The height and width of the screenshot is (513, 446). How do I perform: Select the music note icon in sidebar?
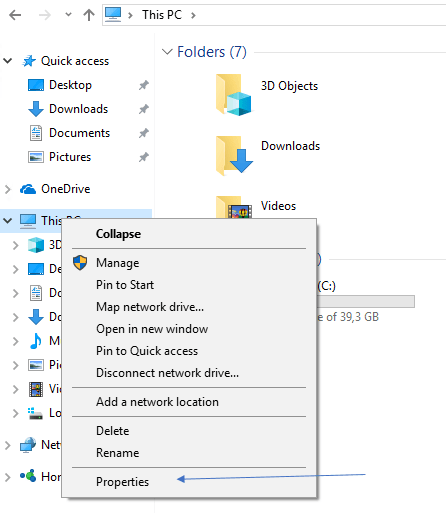click(x=36, y=341)
